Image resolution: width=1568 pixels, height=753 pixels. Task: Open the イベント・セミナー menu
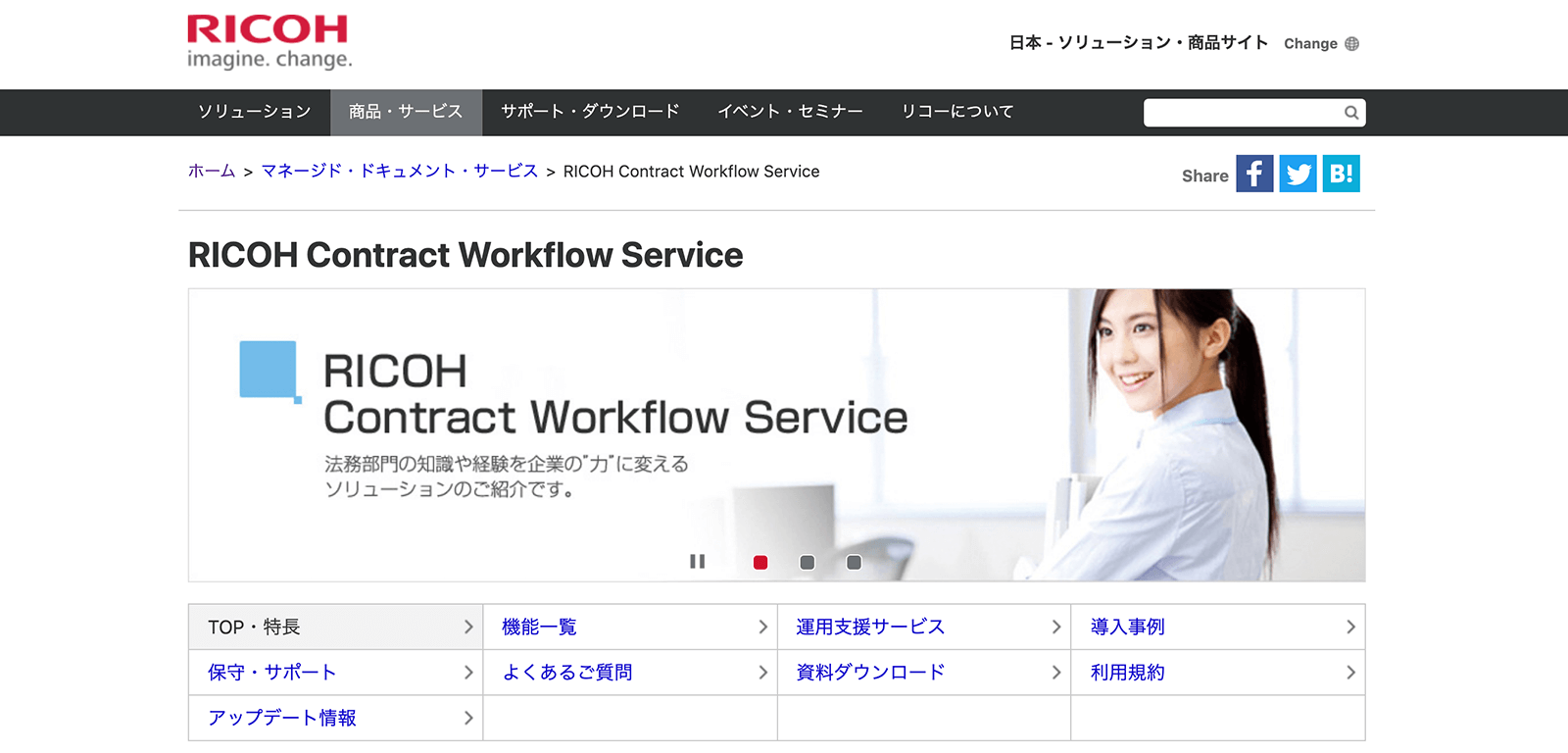[790, 112]
